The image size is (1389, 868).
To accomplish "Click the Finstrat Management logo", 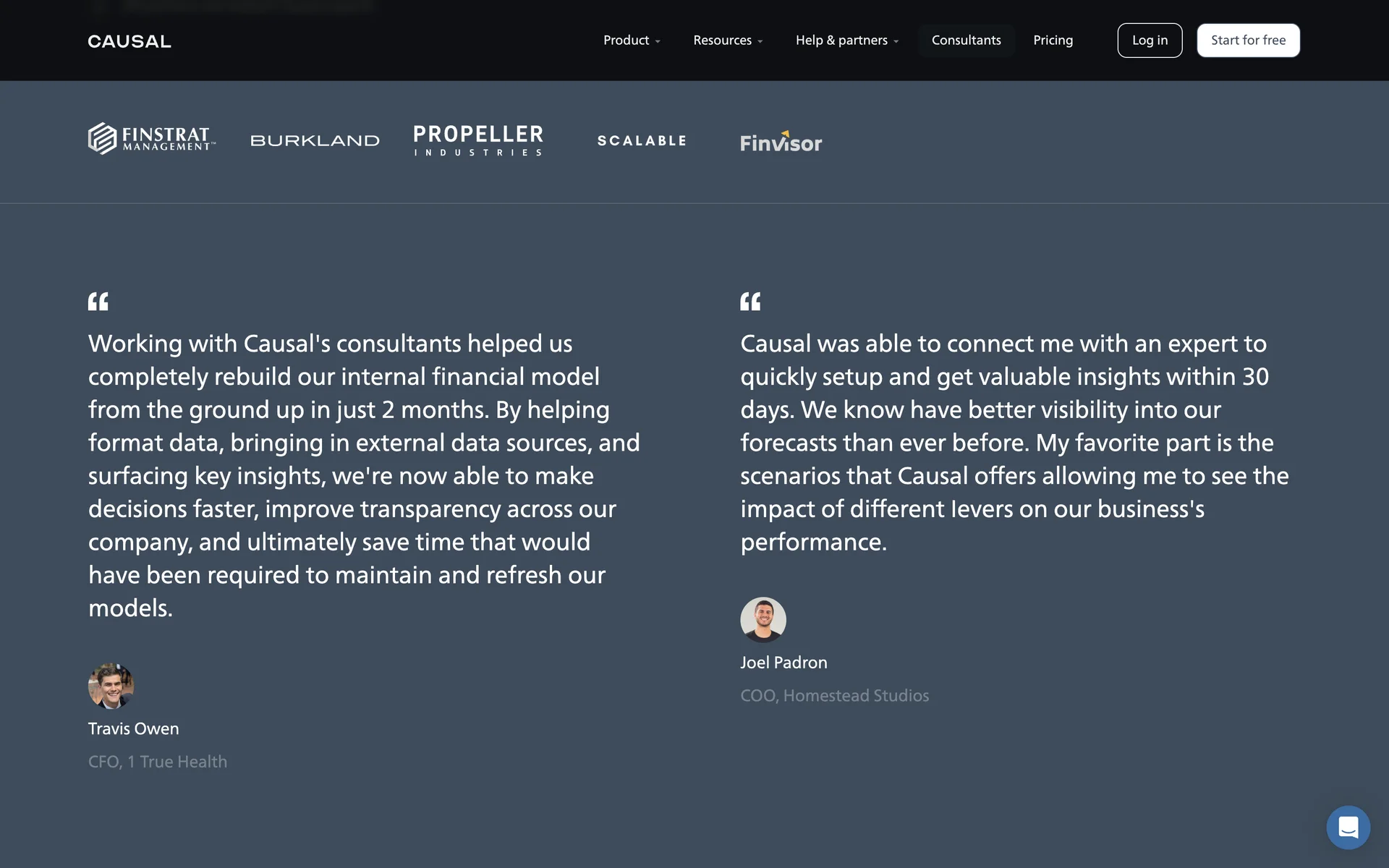I will (152, 138).
